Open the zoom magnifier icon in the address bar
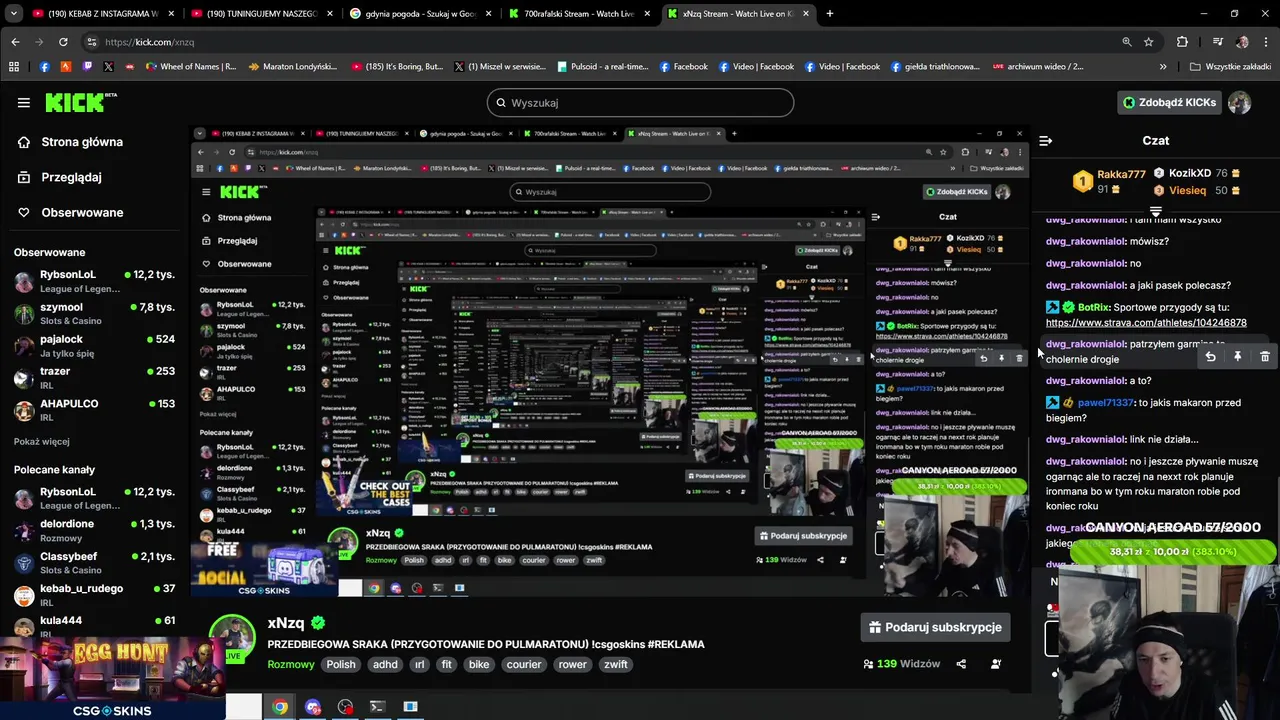Image resolution: width=1280 pixels, height=720 pixels. [1127, 42]
